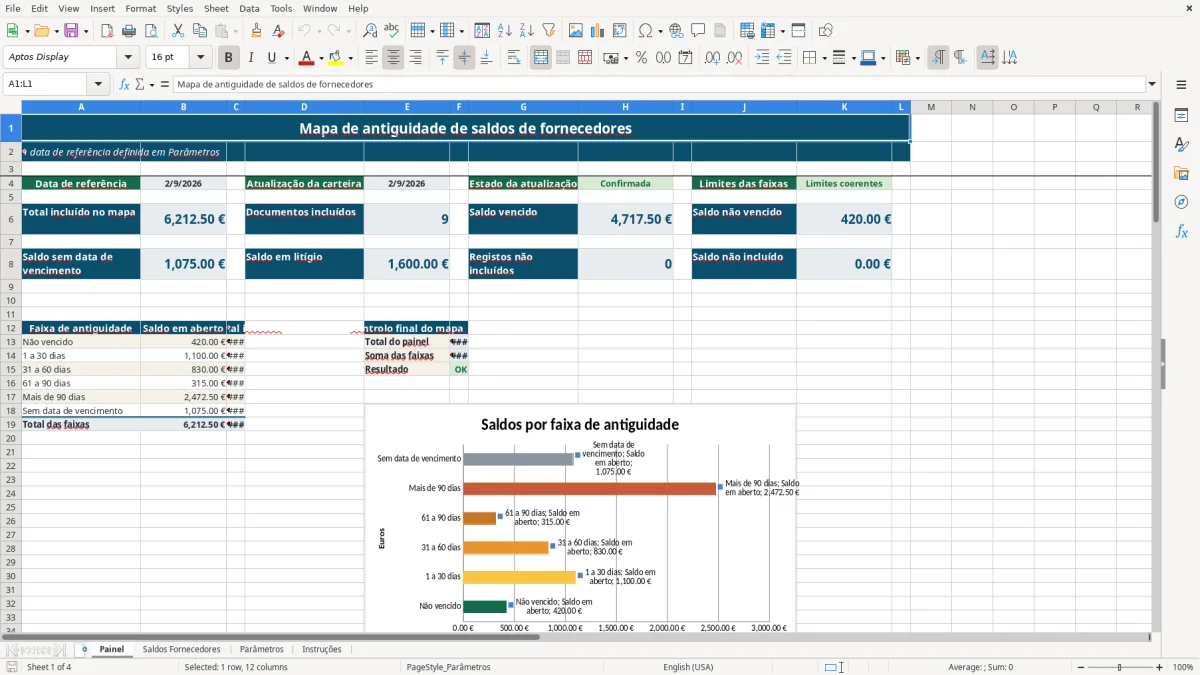This screenshot has height=675, width=1200.
Task: Increase indent icon
Action: (762, 58)
